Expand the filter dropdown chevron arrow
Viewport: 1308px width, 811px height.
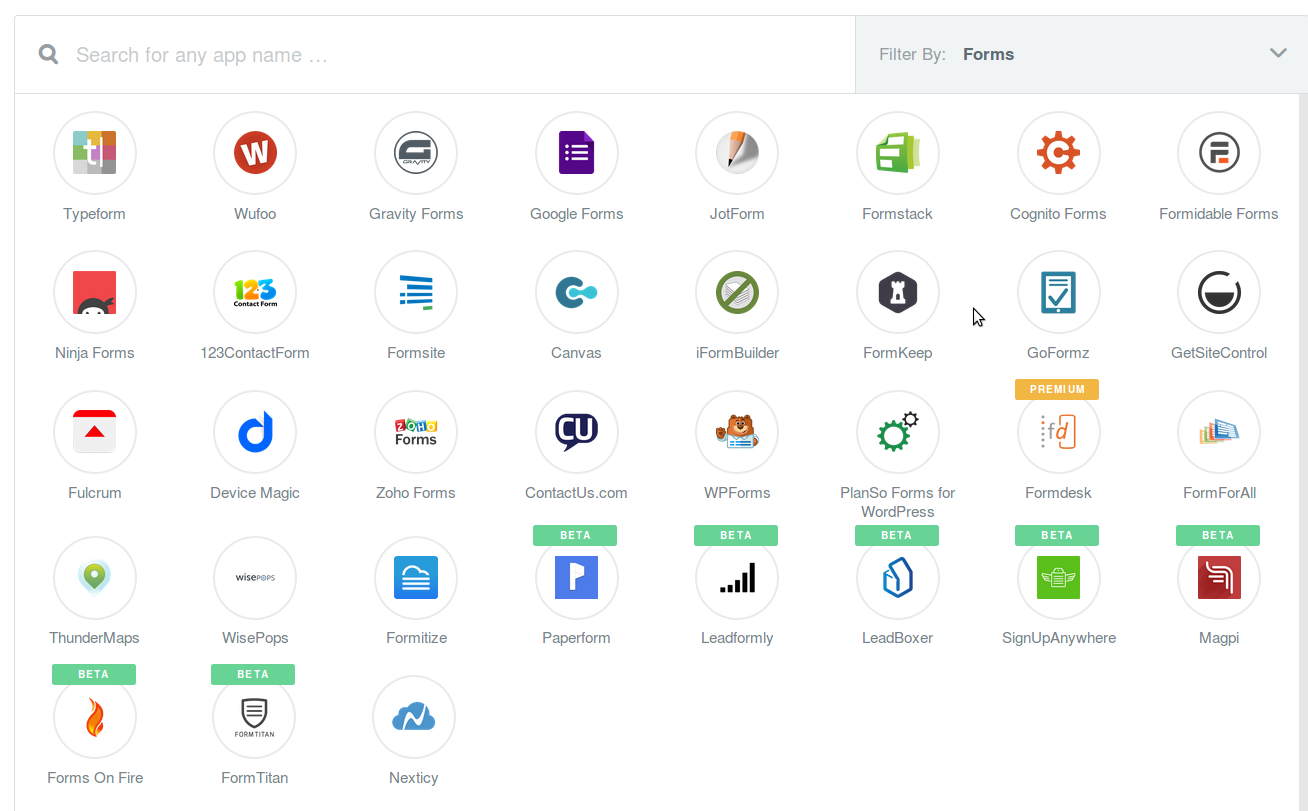[x=1278, y=53]
